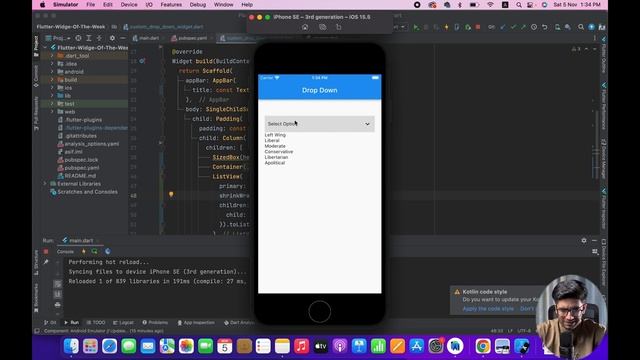Select analysis_options.yaml in project tree
640x360 pixels.
point(92,144)
